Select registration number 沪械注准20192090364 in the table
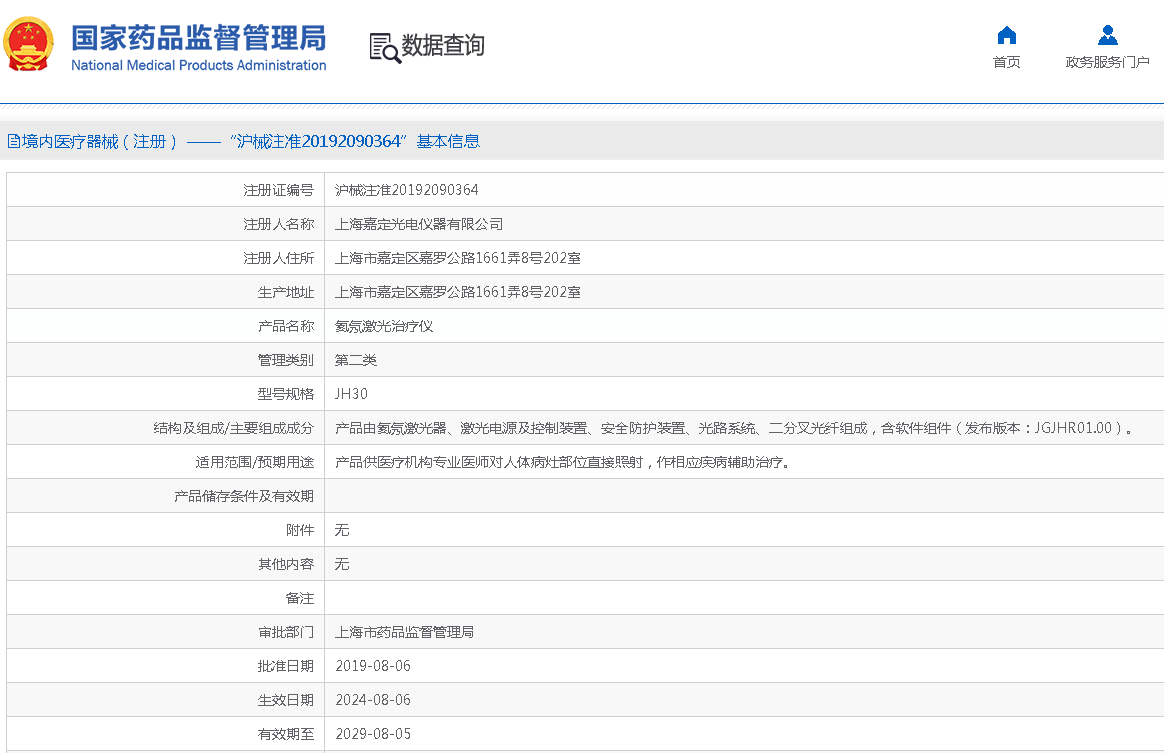This screenshot has height=753, width=1164. pos(406,190)
